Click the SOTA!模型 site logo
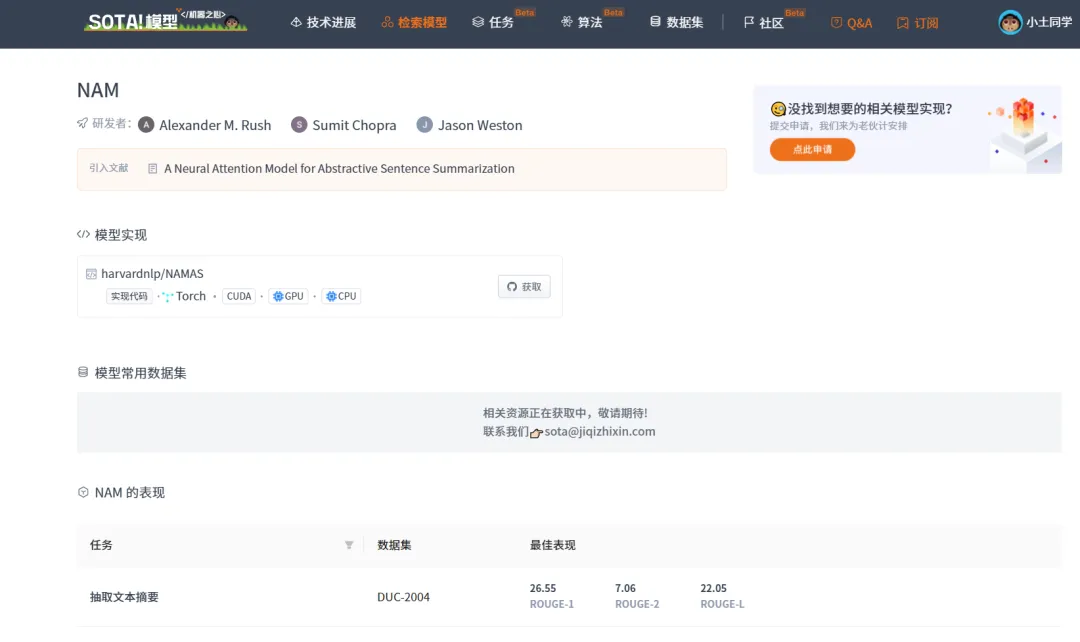 click(x=165, y=21)
